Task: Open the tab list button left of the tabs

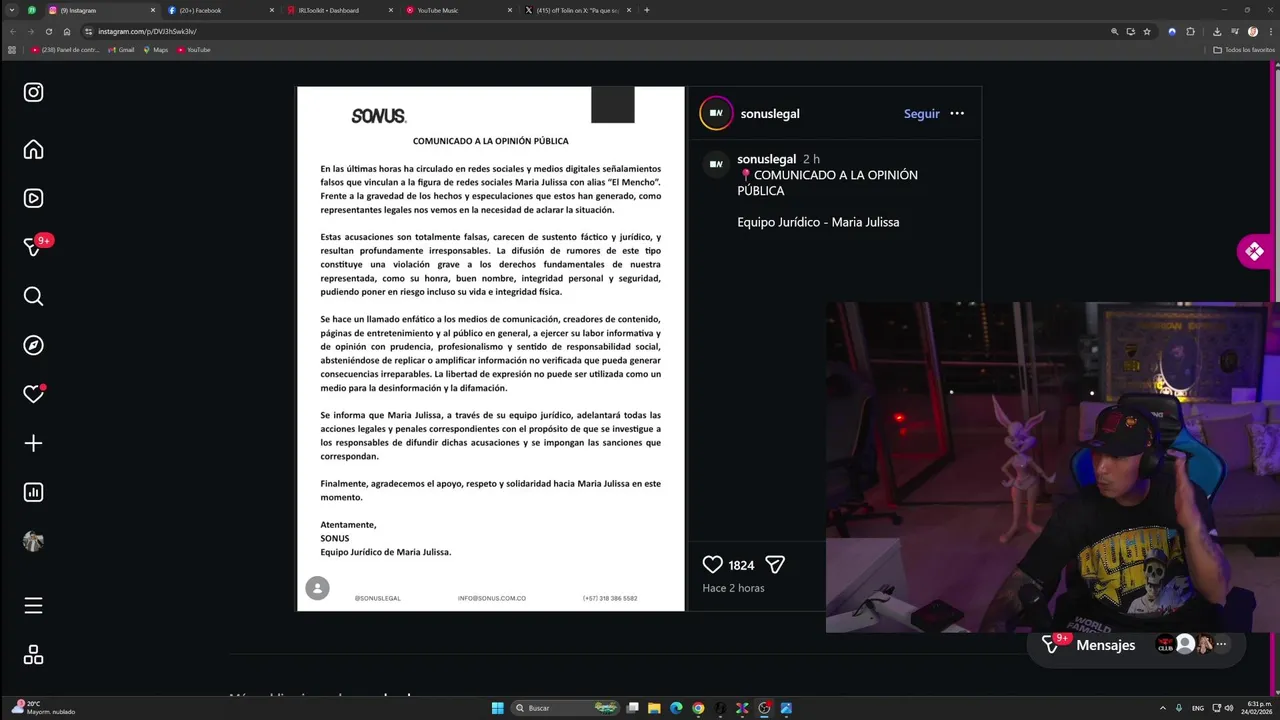Action: (x=13, y=10)
